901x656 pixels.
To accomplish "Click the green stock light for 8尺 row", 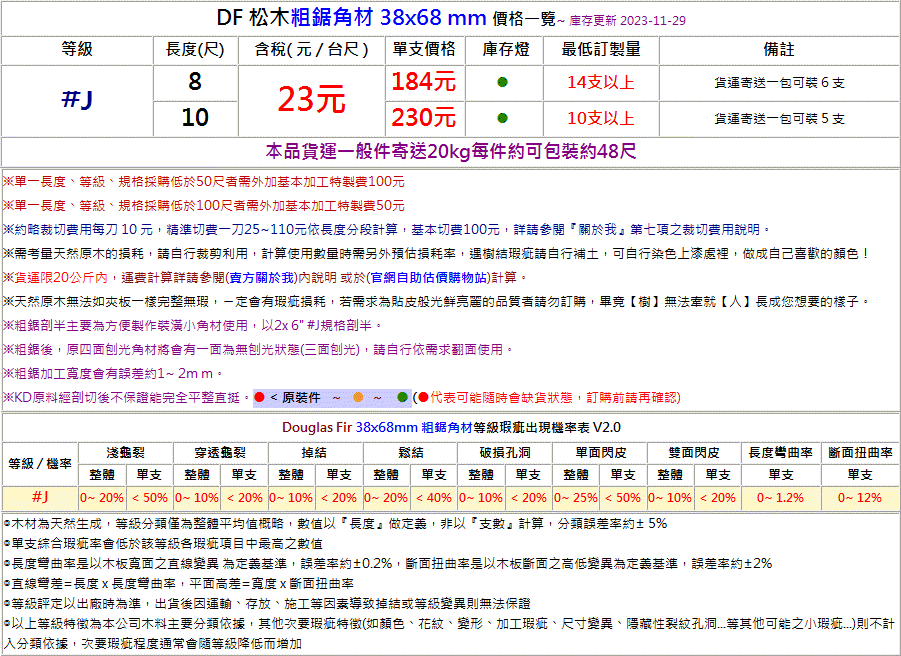I will [x=502, y=82].
